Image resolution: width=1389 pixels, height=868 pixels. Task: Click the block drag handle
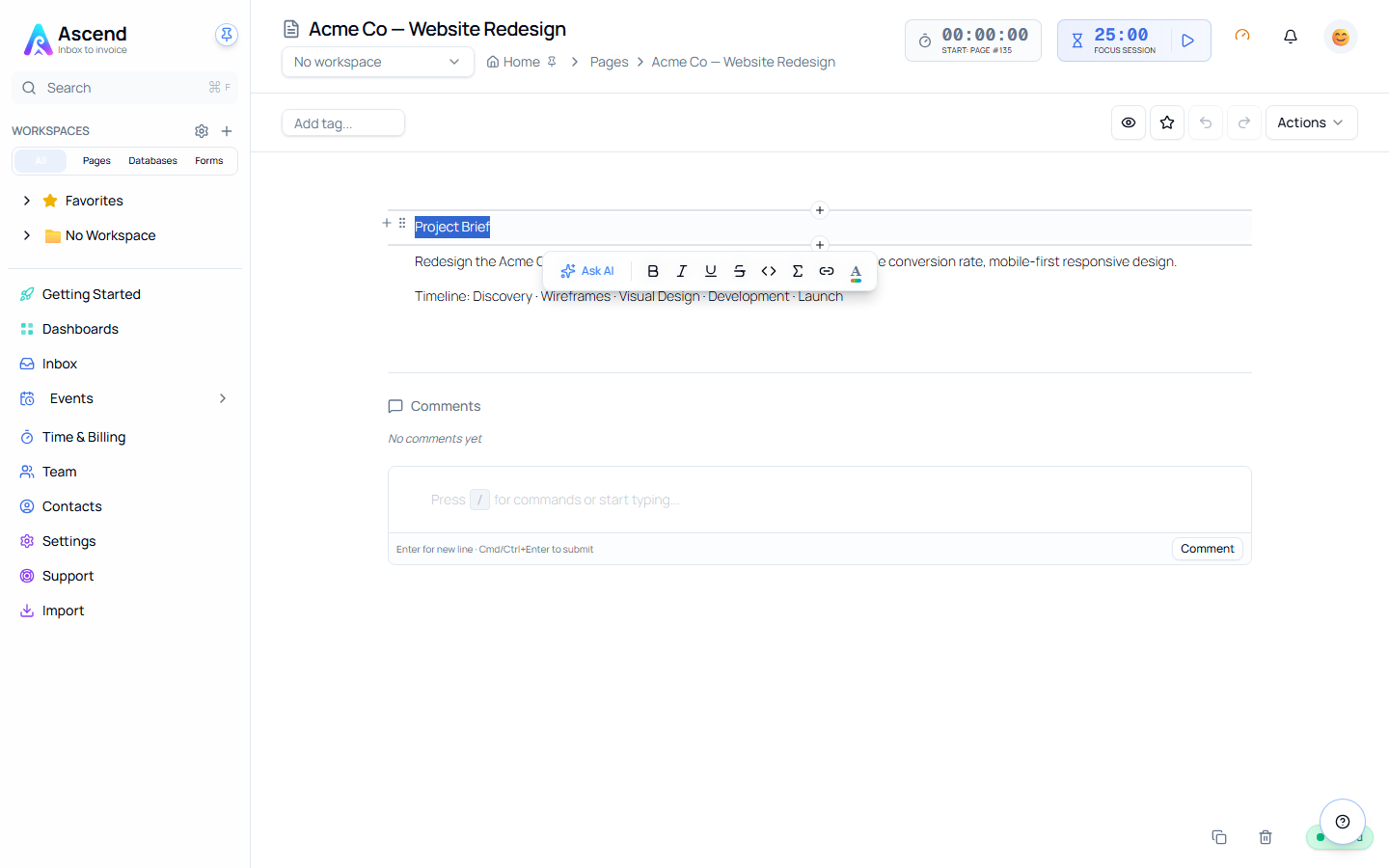coord(402,223)
